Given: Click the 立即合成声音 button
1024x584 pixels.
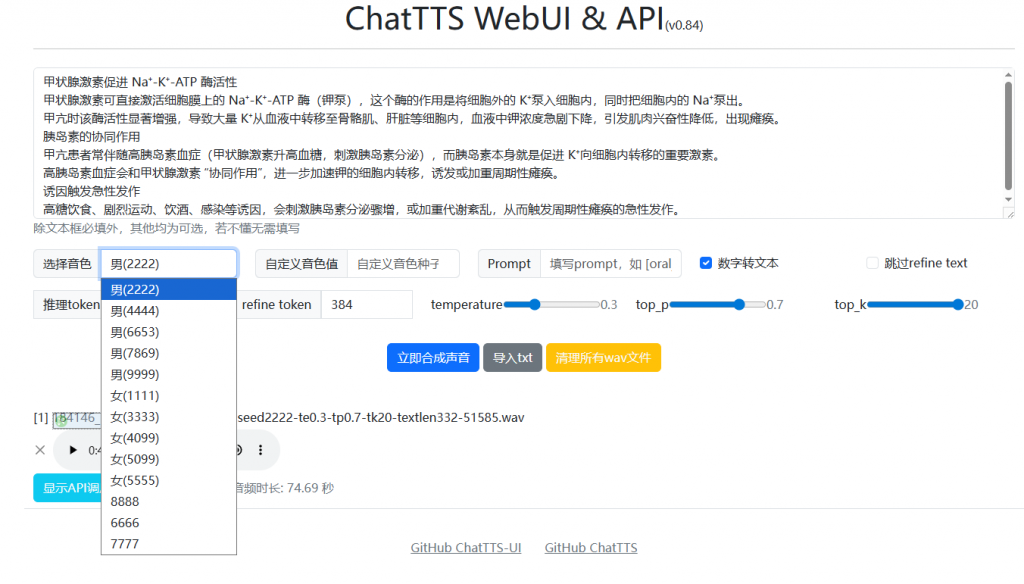Looking at the screenshot, I should pos(431,357).
